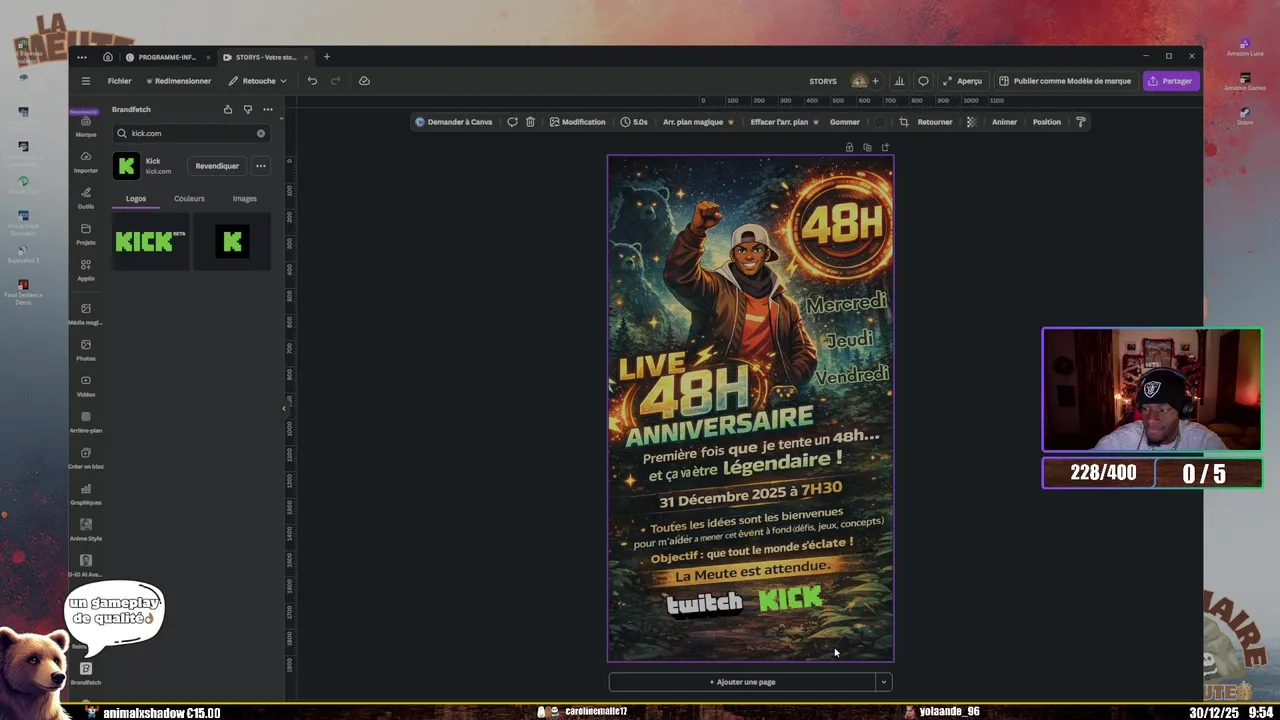Click the regenerate icon next to Demander à Canva

point(512,122)
